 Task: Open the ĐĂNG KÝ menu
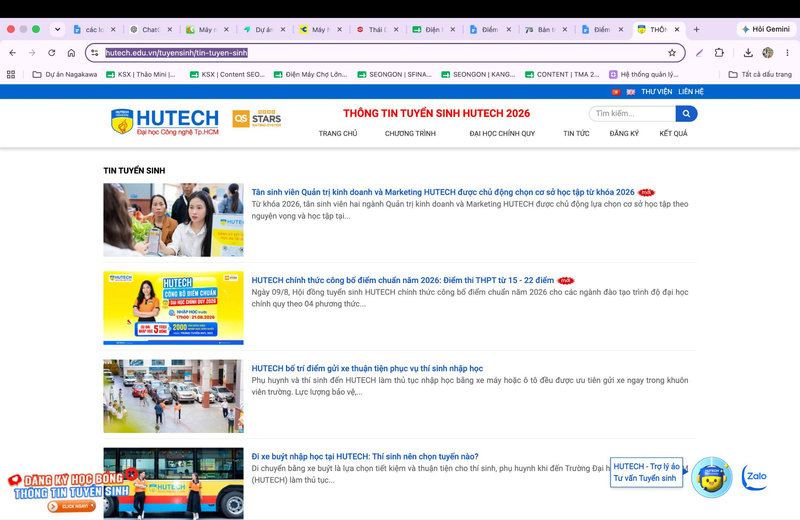[x=624, y=134]
